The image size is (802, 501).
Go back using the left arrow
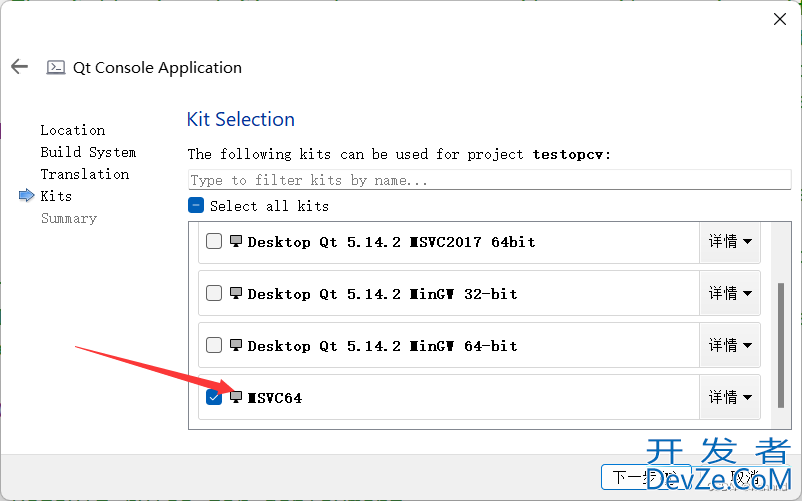tap(19, 66)
